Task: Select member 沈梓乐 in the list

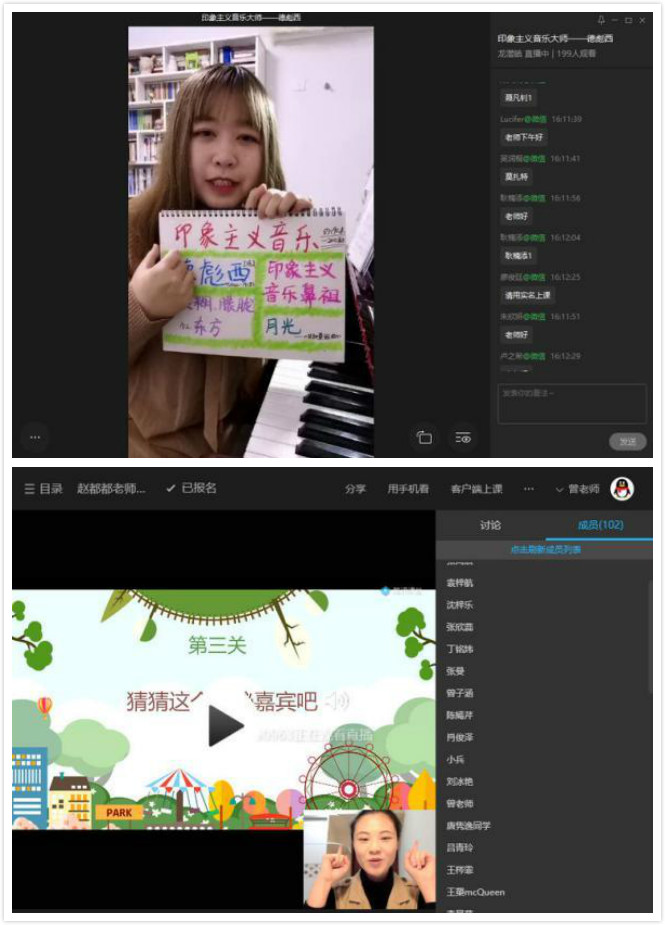Action: [x=459, y=605]
